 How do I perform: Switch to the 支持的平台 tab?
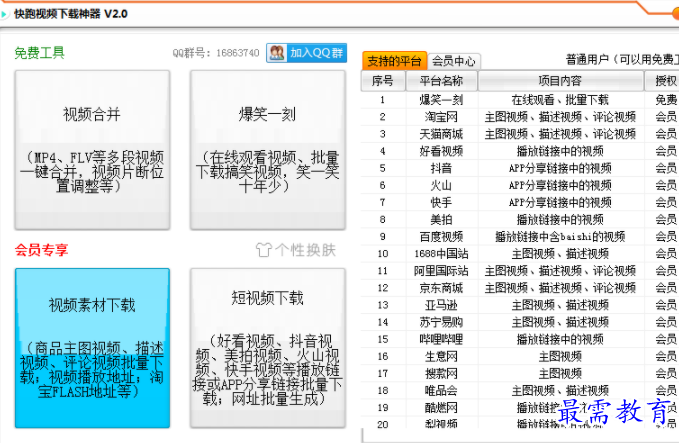click(394, 61)
